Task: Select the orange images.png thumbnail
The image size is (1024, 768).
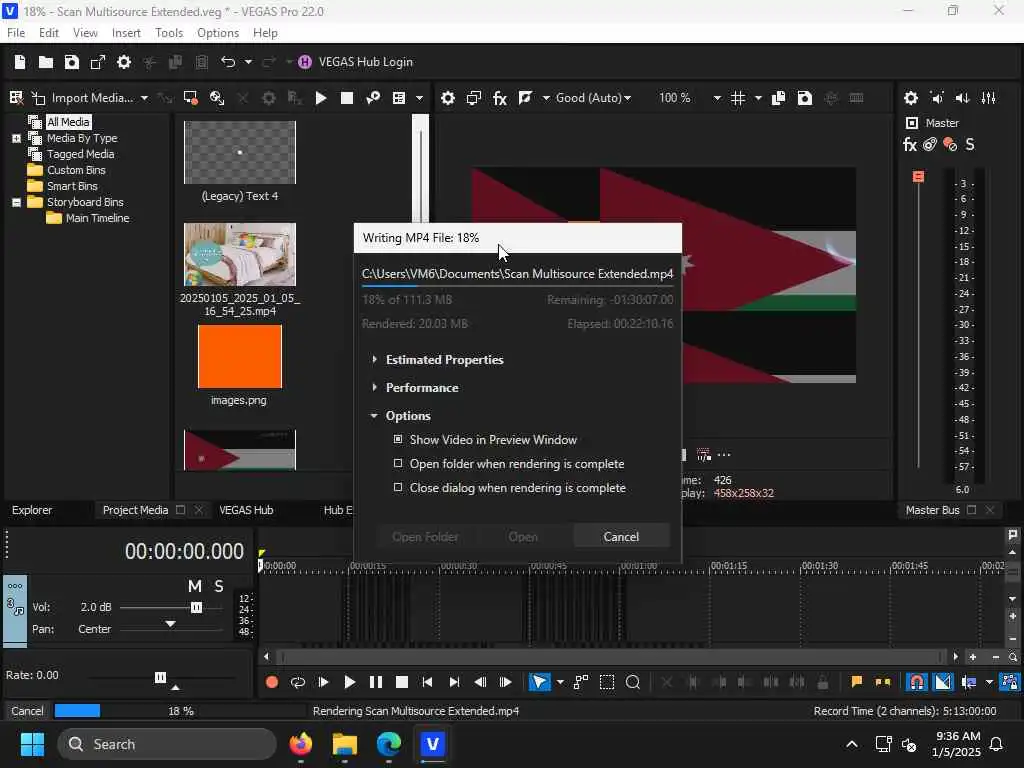Action: (240, 357)
